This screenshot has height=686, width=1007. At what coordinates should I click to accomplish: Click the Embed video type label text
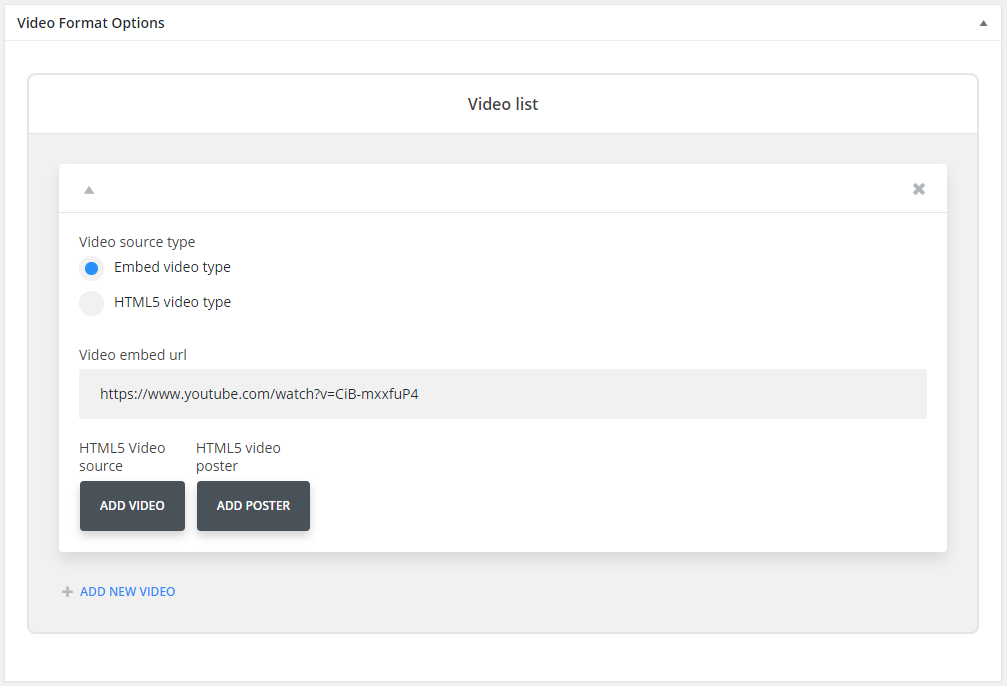coord(172,267)
